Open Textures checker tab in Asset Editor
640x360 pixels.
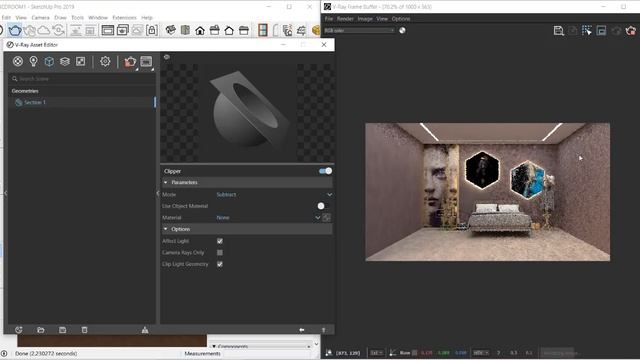pyautogui.click(x=80, y=61)
